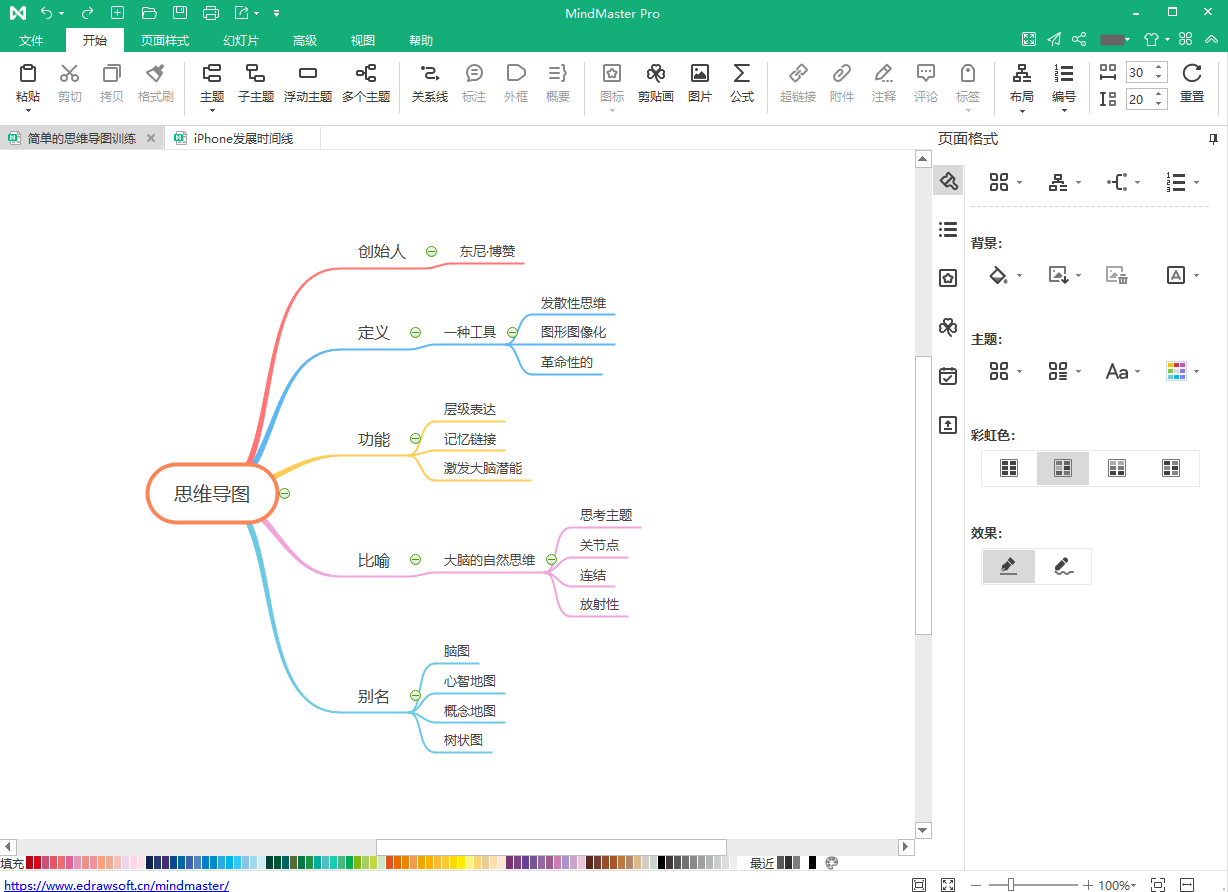Click the Print icon in title bar
Viewport: 1228px width, 892px height.
(210, 13)
